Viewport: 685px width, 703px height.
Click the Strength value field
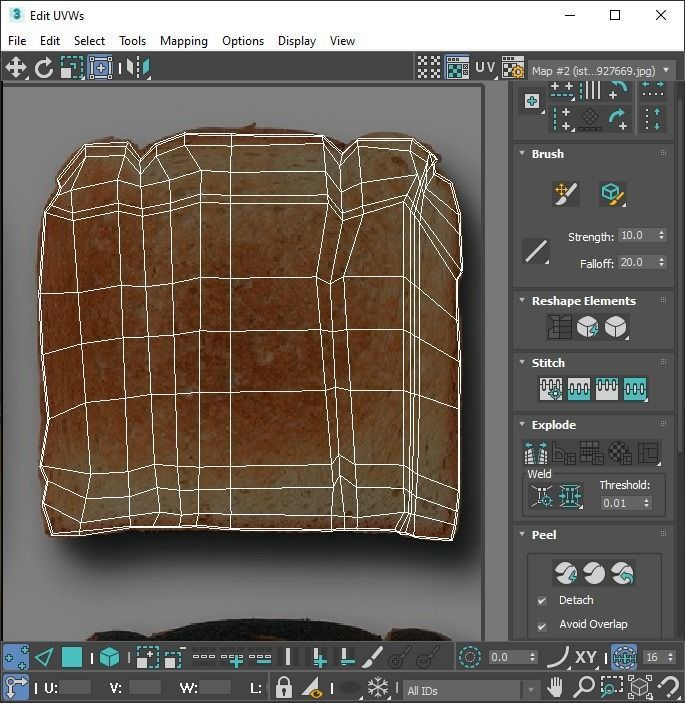tap(637, 235)
